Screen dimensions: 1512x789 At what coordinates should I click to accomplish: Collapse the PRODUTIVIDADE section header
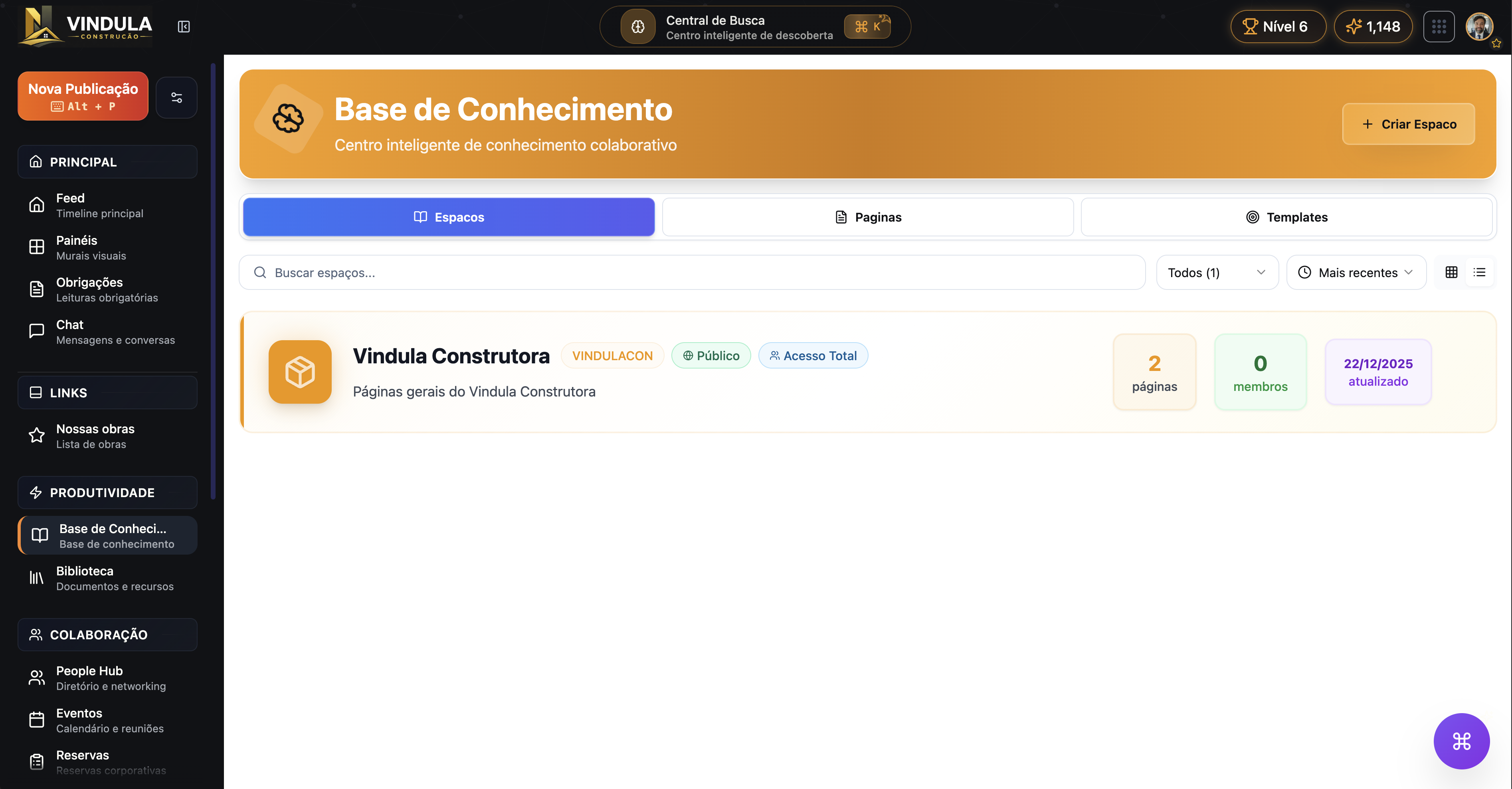(107, 493)
